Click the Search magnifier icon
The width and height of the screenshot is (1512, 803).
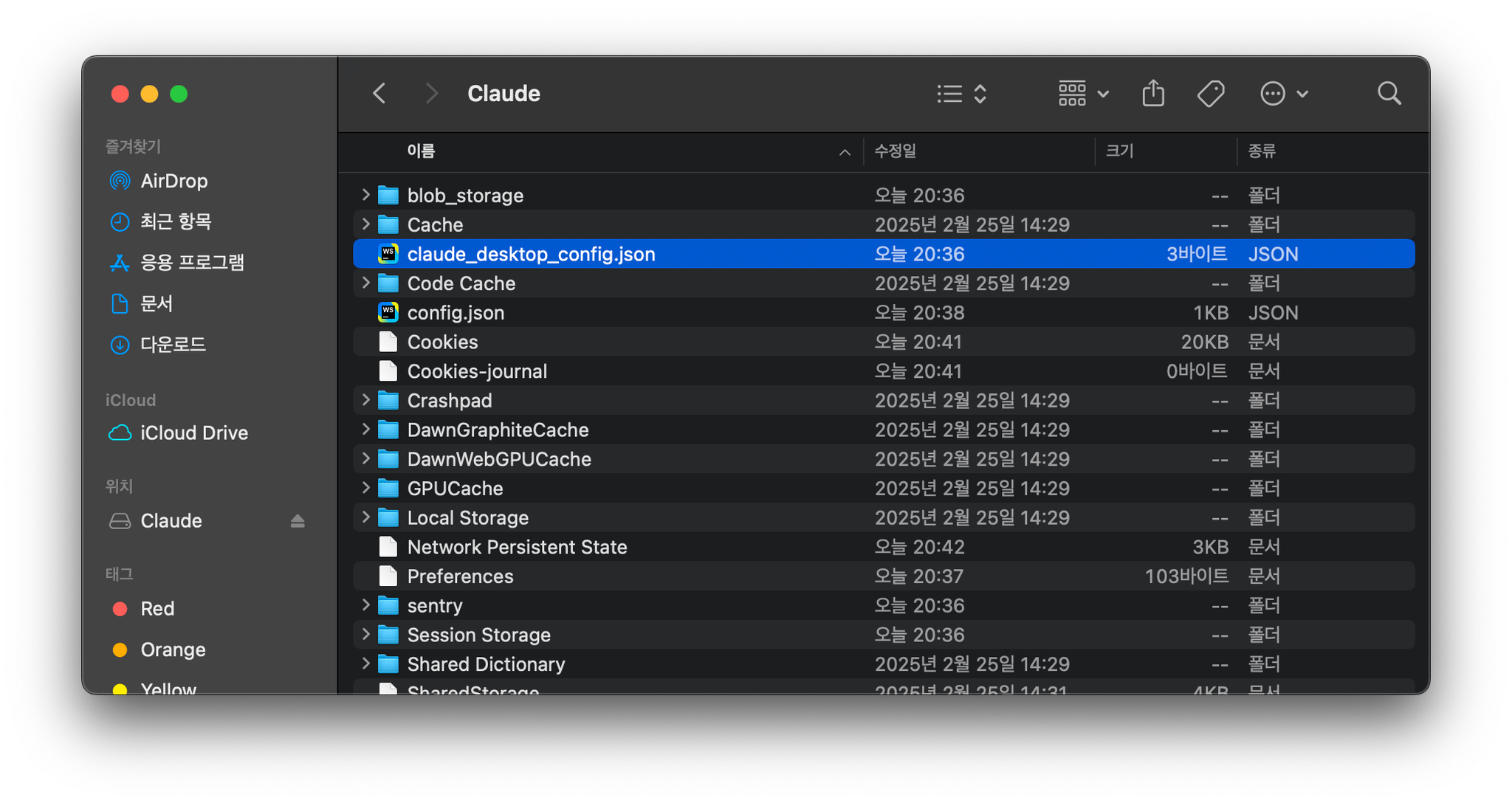tap(1389, 94)
